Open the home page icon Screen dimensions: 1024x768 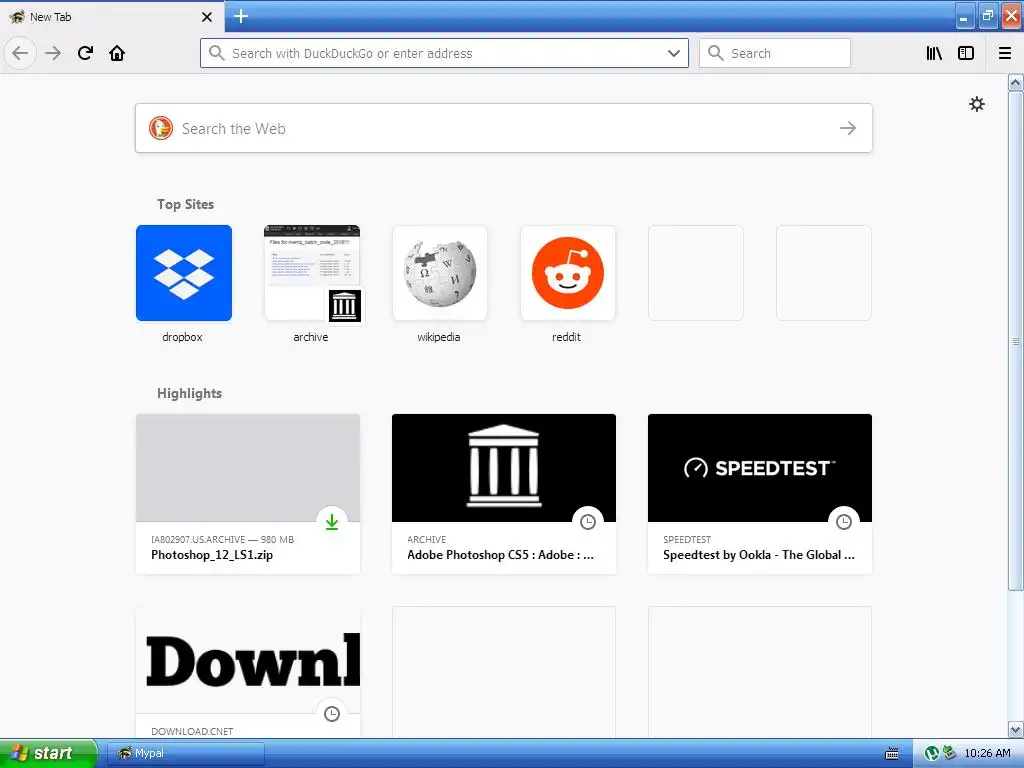[x=117, y=53]
